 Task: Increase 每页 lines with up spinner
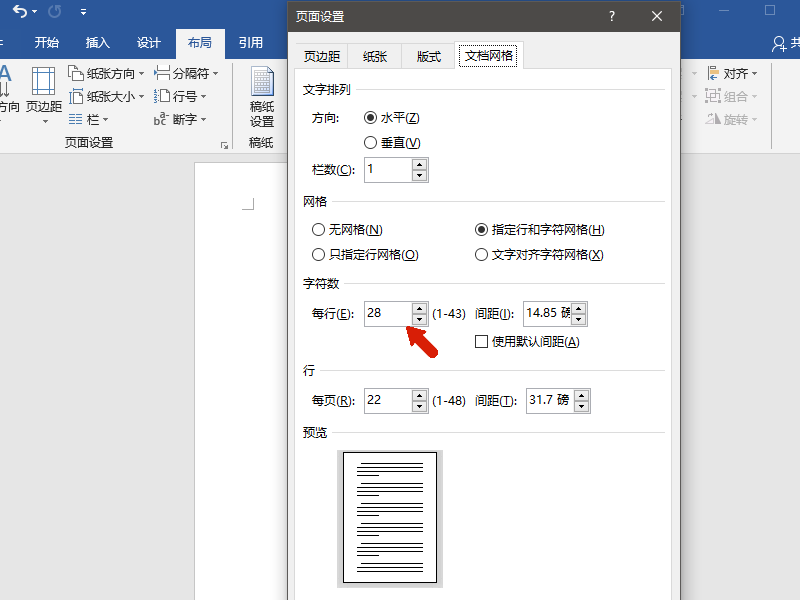point(419,395)
